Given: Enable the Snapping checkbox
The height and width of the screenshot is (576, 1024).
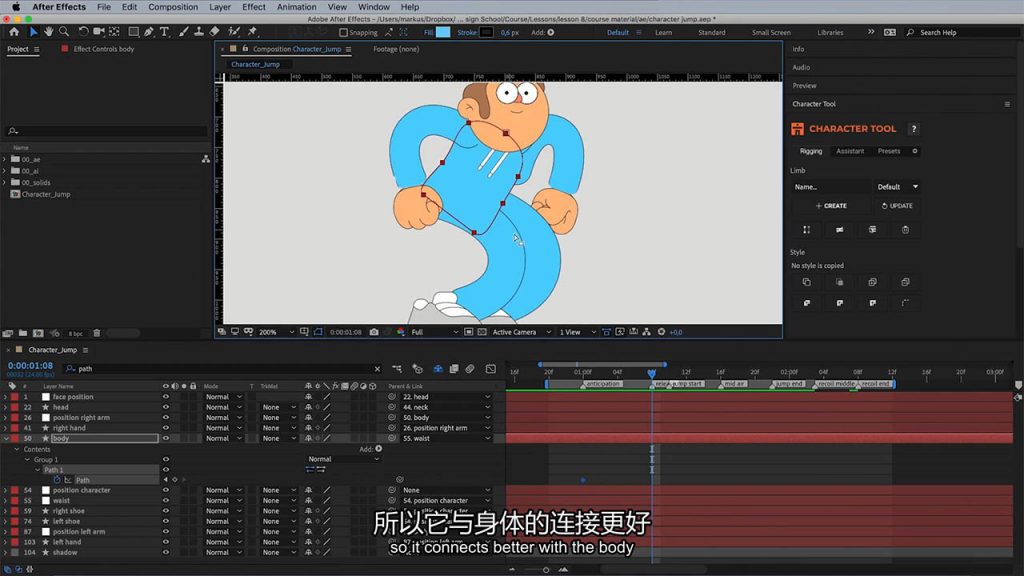Looking at the screenshot, I should click(343, 32).
